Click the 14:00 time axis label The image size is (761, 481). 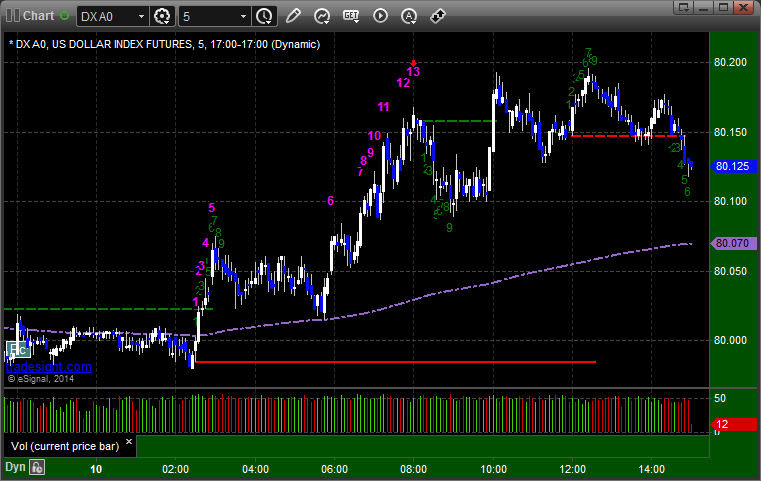coord(652,469)
